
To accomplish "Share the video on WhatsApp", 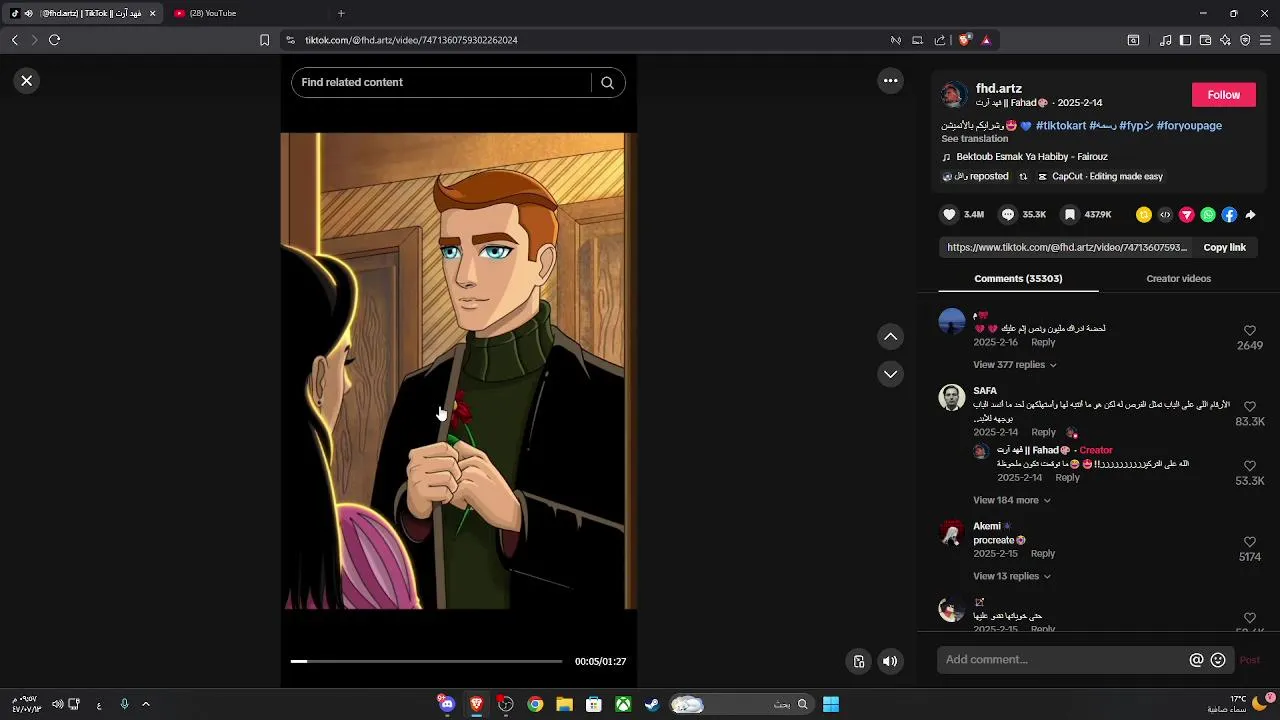I will point(1208,215).
